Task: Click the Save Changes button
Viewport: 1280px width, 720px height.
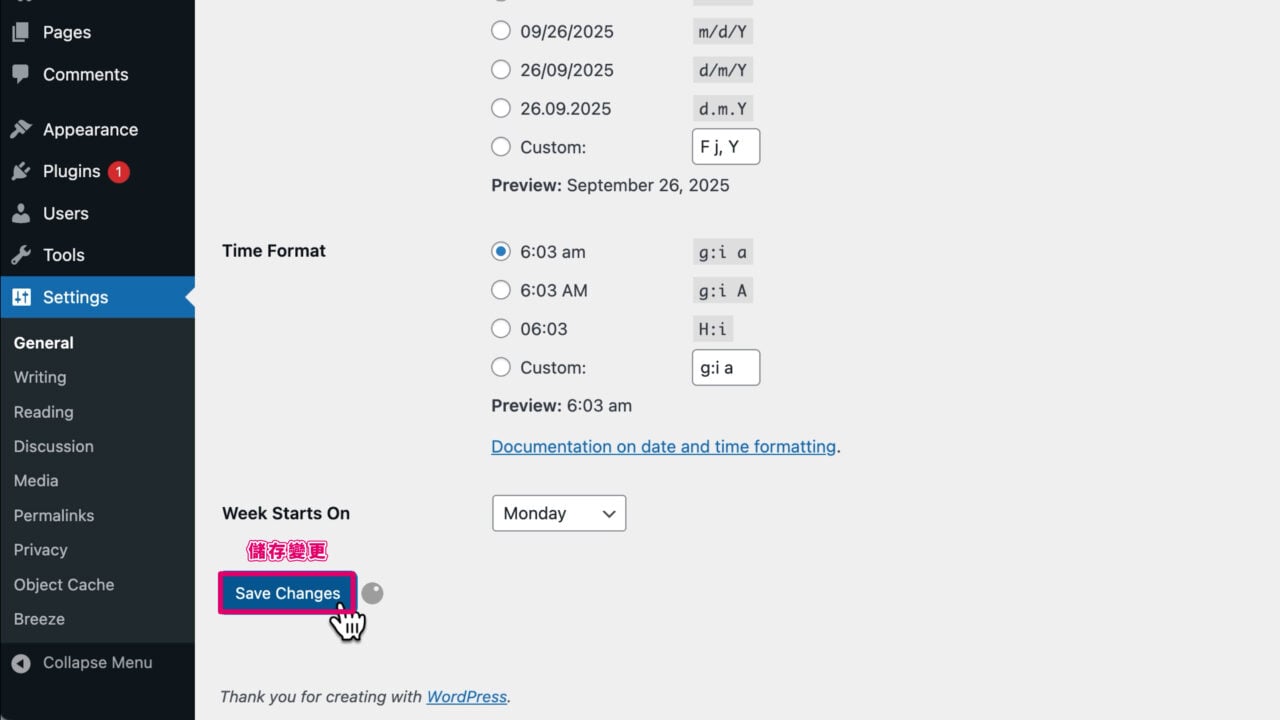Action: point(287,593)
